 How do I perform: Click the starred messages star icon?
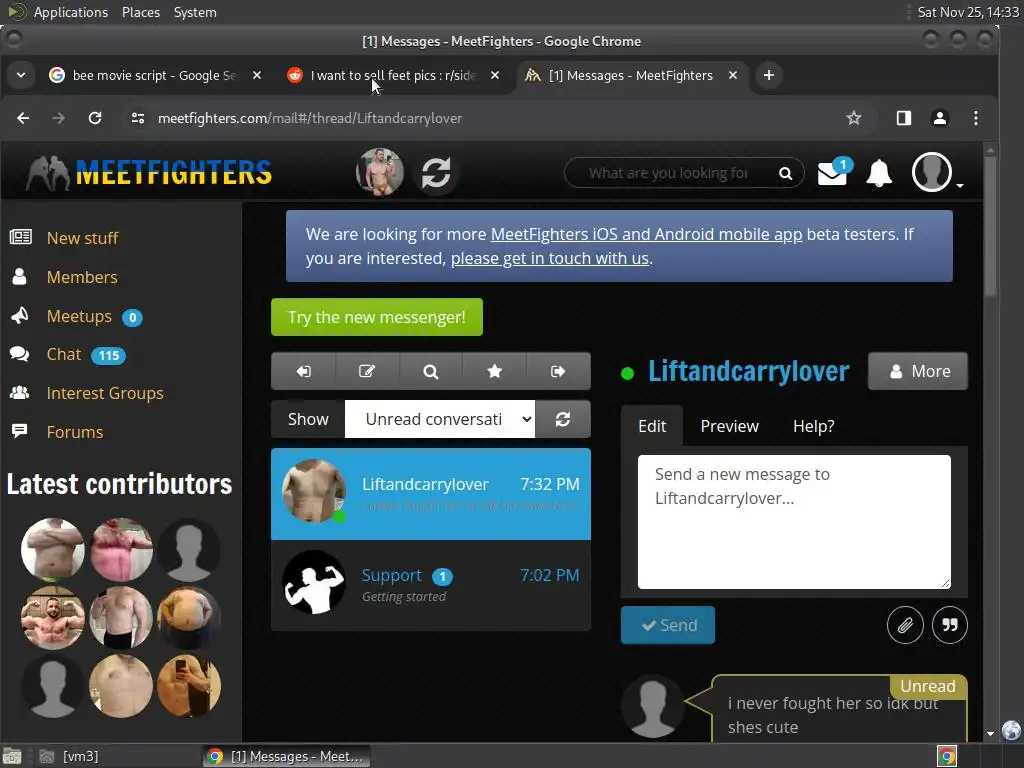494,371
